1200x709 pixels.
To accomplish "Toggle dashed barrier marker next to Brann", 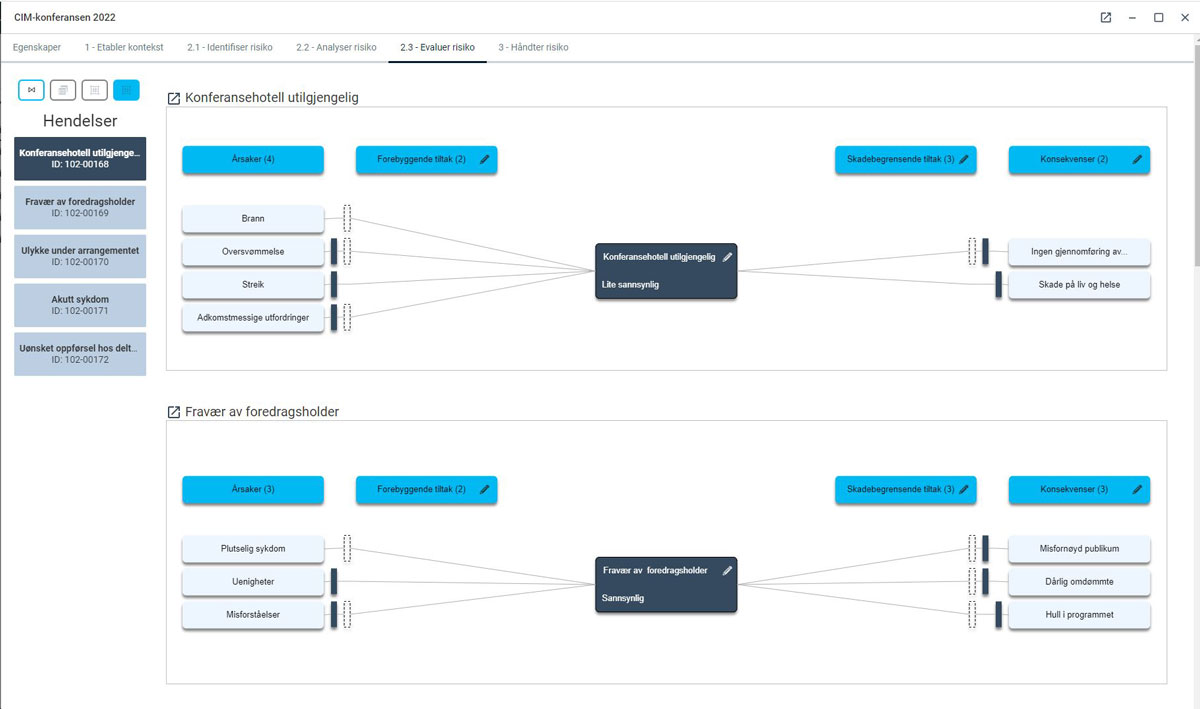I will coord(347,218).
